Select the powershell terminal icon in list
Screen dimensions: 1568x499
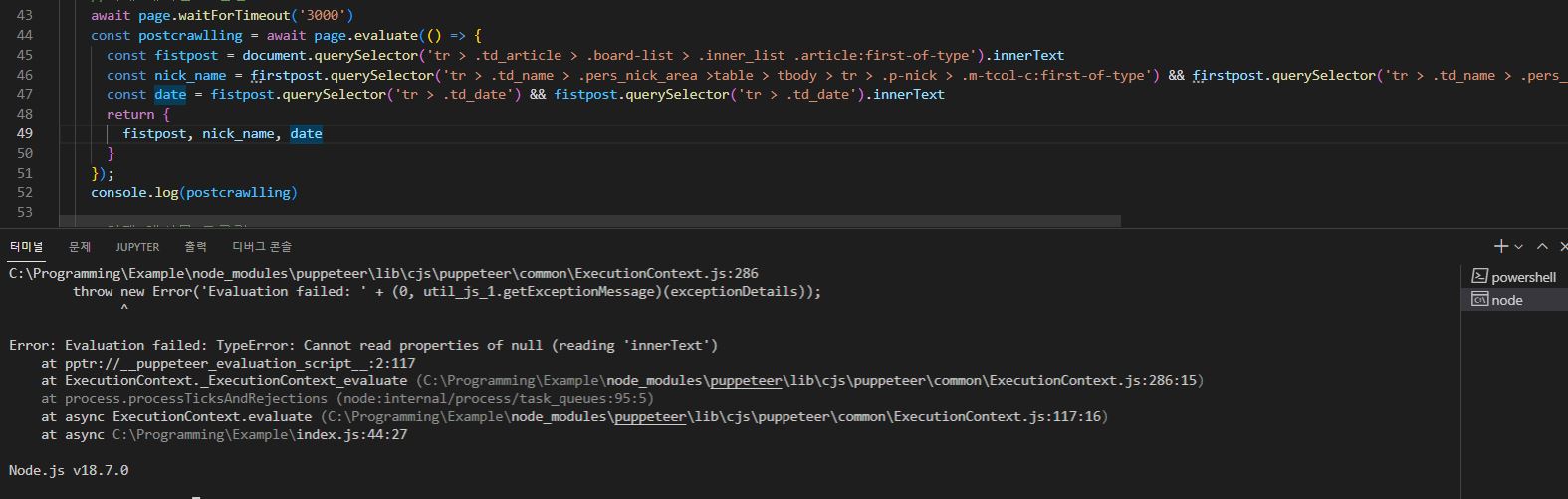1479,277
